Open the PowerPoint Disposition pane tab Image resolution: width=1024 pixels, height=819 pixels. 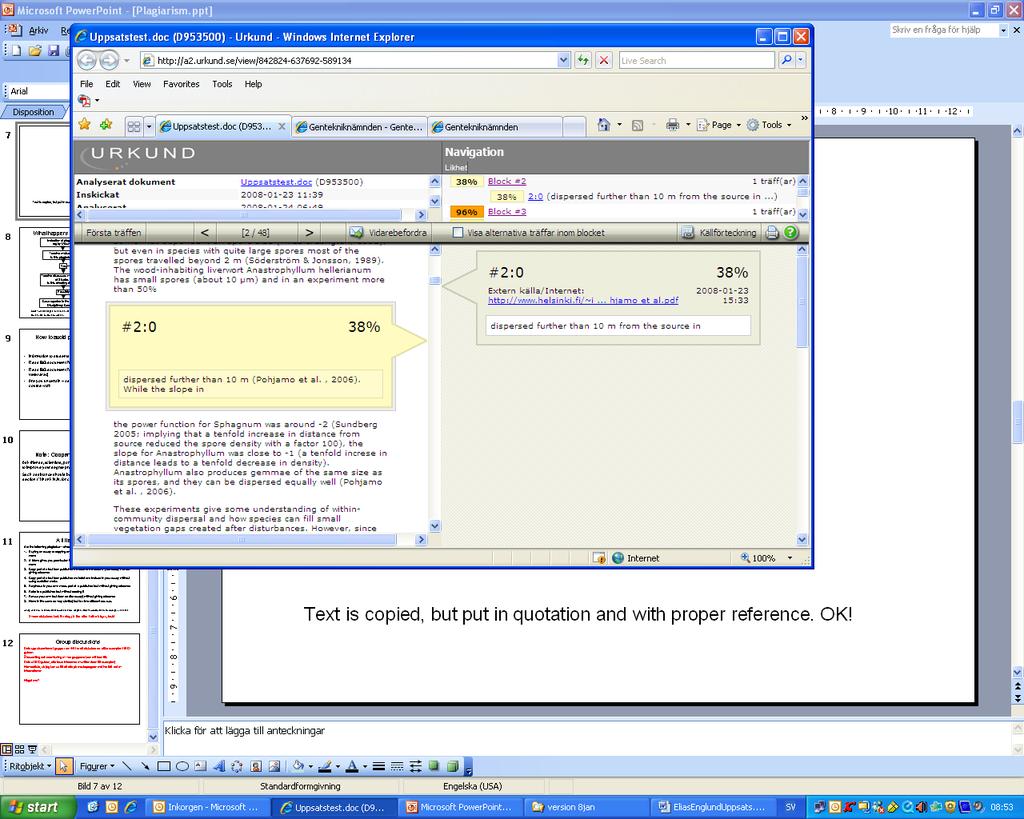point(34,112)
